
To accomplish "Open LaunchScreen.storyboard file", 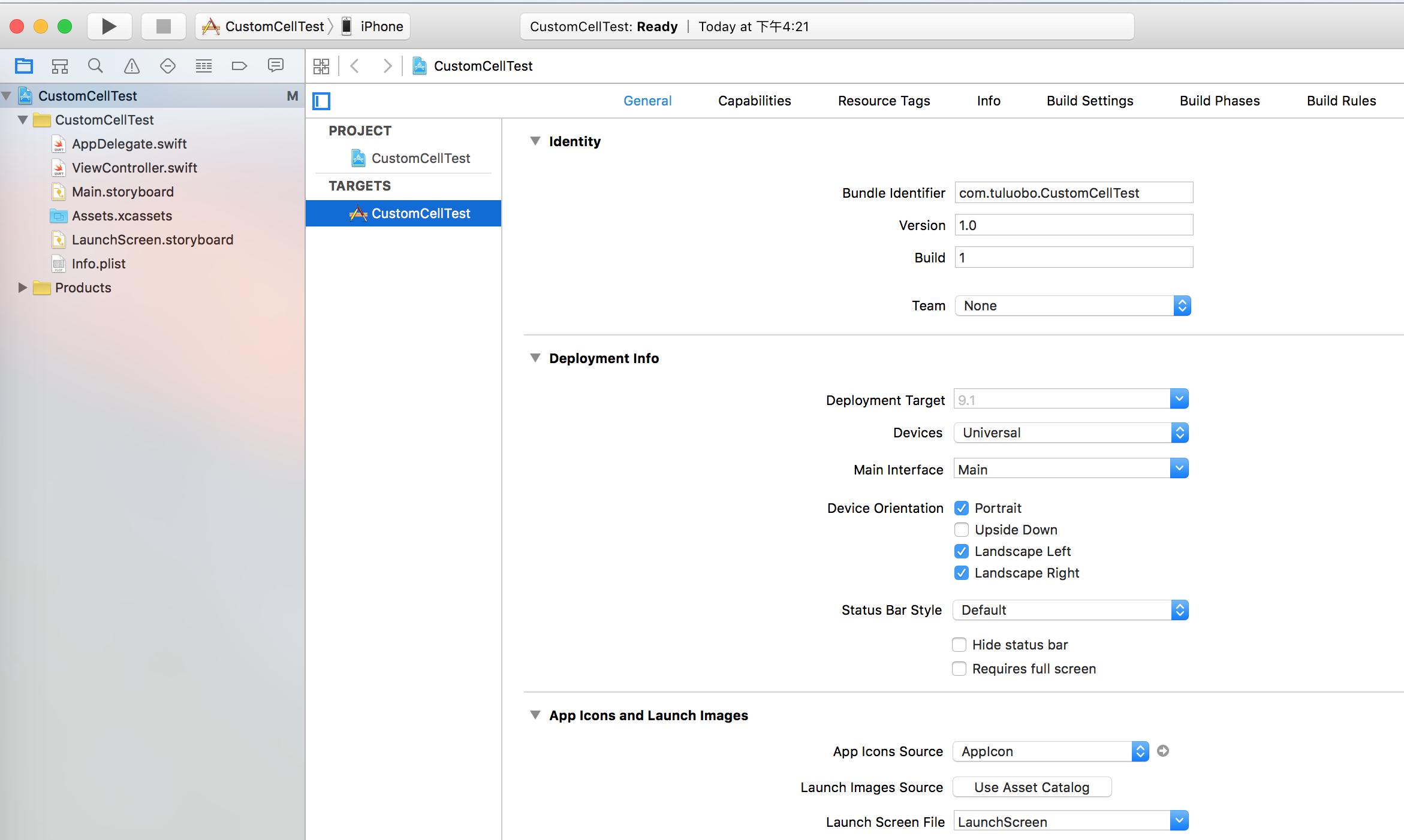I will (x=152, y=240).
